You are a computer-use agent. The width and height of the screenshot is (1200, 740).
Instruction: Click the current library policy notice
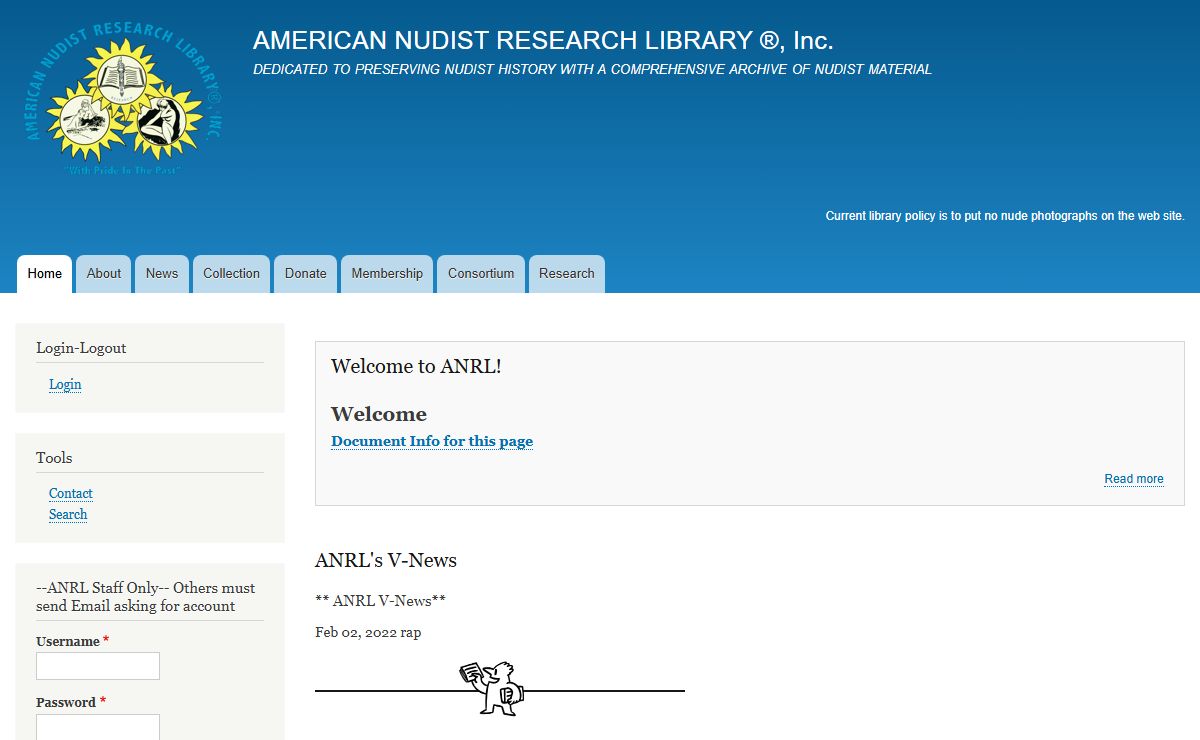[1005, 216]
